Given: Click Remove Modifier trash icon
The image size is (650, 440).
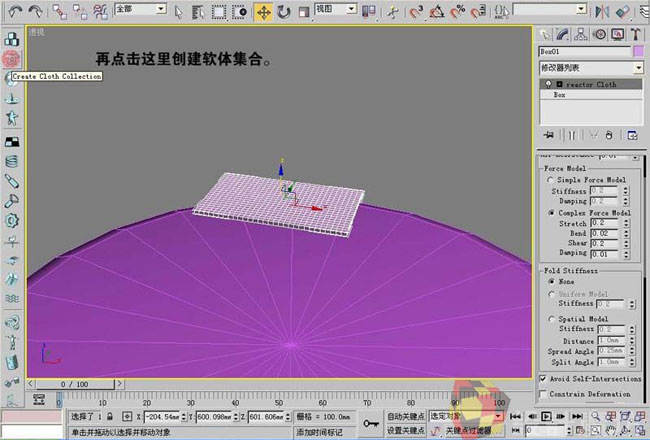Looking at the screenshot, I should [609, 135].
